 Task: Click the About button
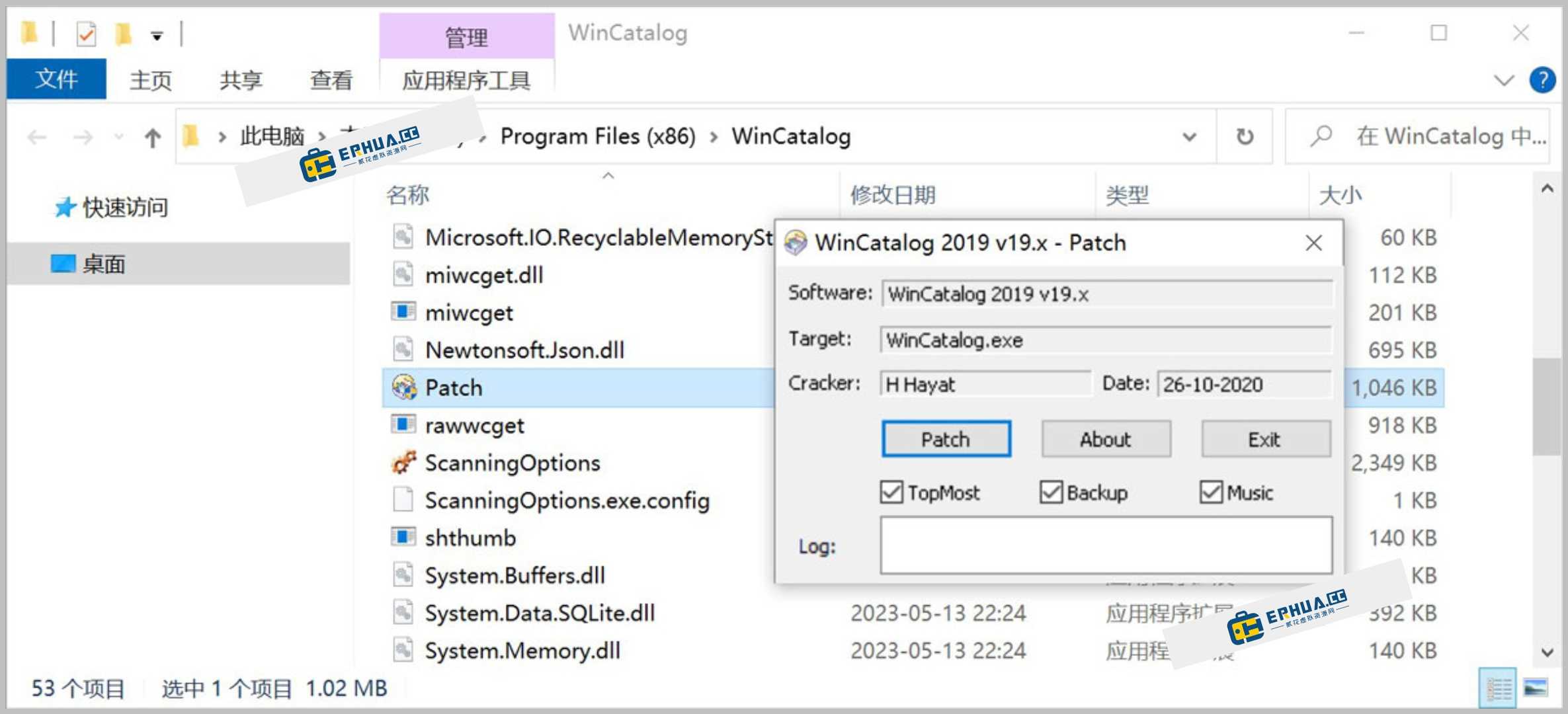click(x=1105, y=438)
